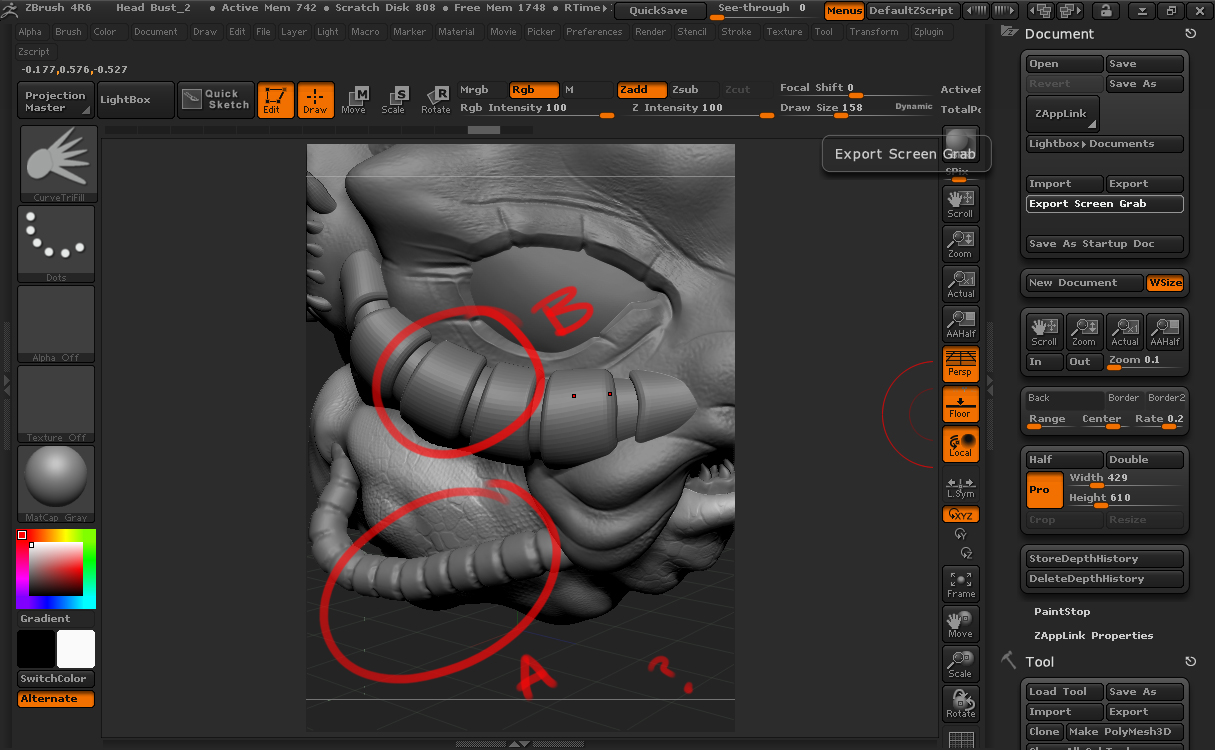Toggle Rgb painting mode
The width and height of the screenshot is (1215, 750).
click(x=533, y=89)
